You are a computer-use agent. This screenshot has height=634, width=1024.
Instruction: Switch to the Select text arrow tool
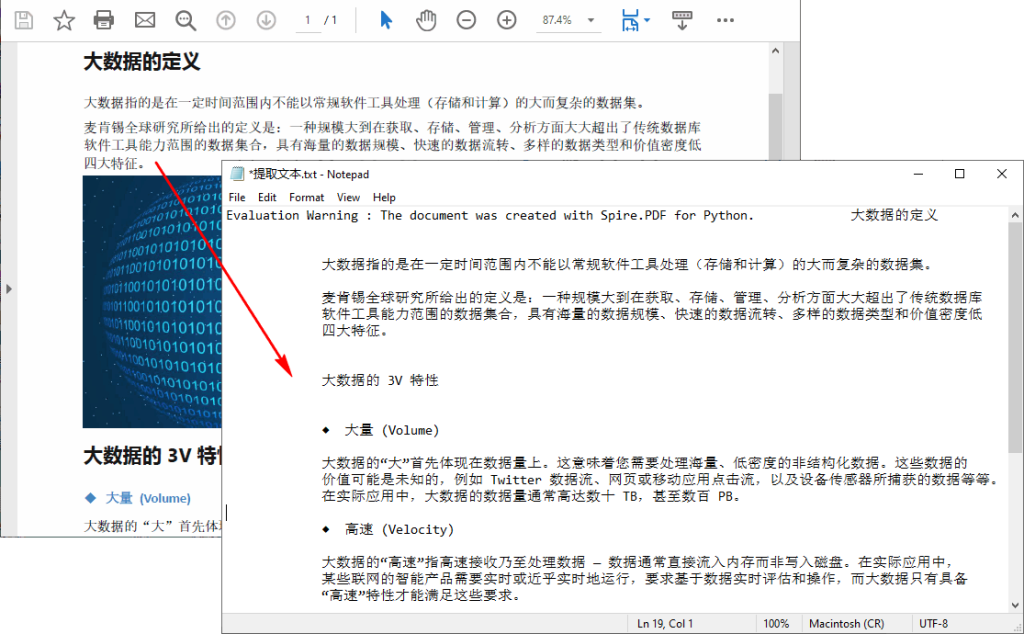(385, 19)
